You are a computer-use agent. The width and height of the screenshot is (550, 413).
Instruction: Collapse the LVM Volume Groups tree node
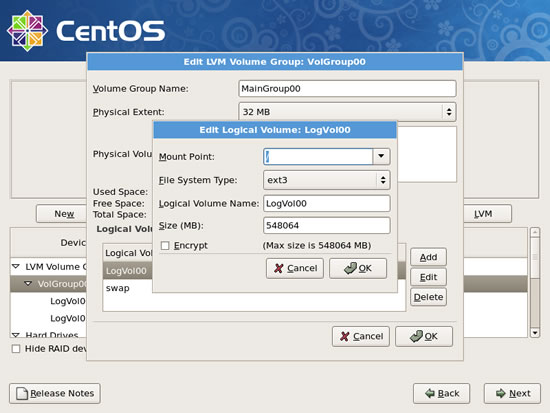(16, 267)
